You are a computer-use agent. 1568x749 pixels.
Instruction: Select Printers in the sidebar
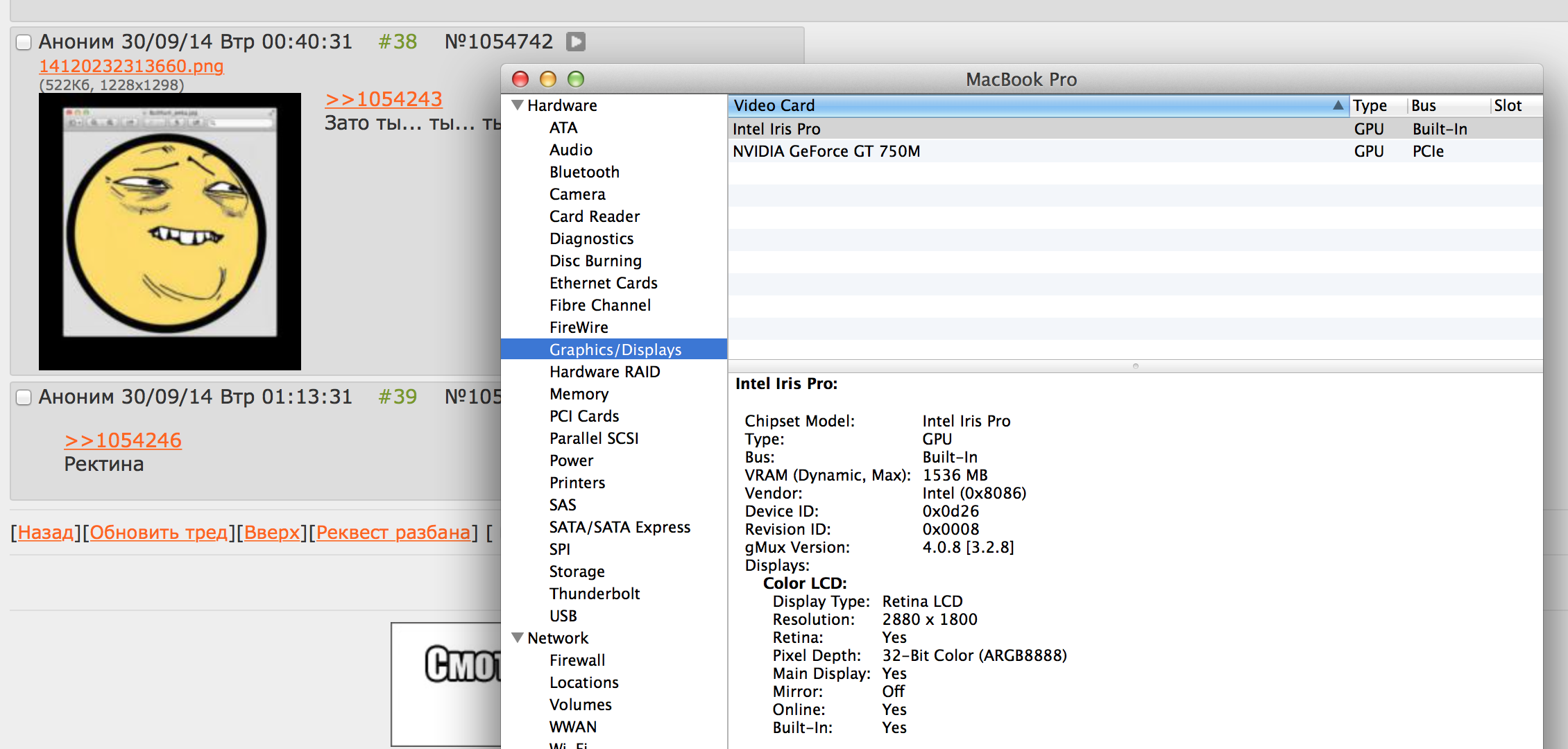[577, 483]
